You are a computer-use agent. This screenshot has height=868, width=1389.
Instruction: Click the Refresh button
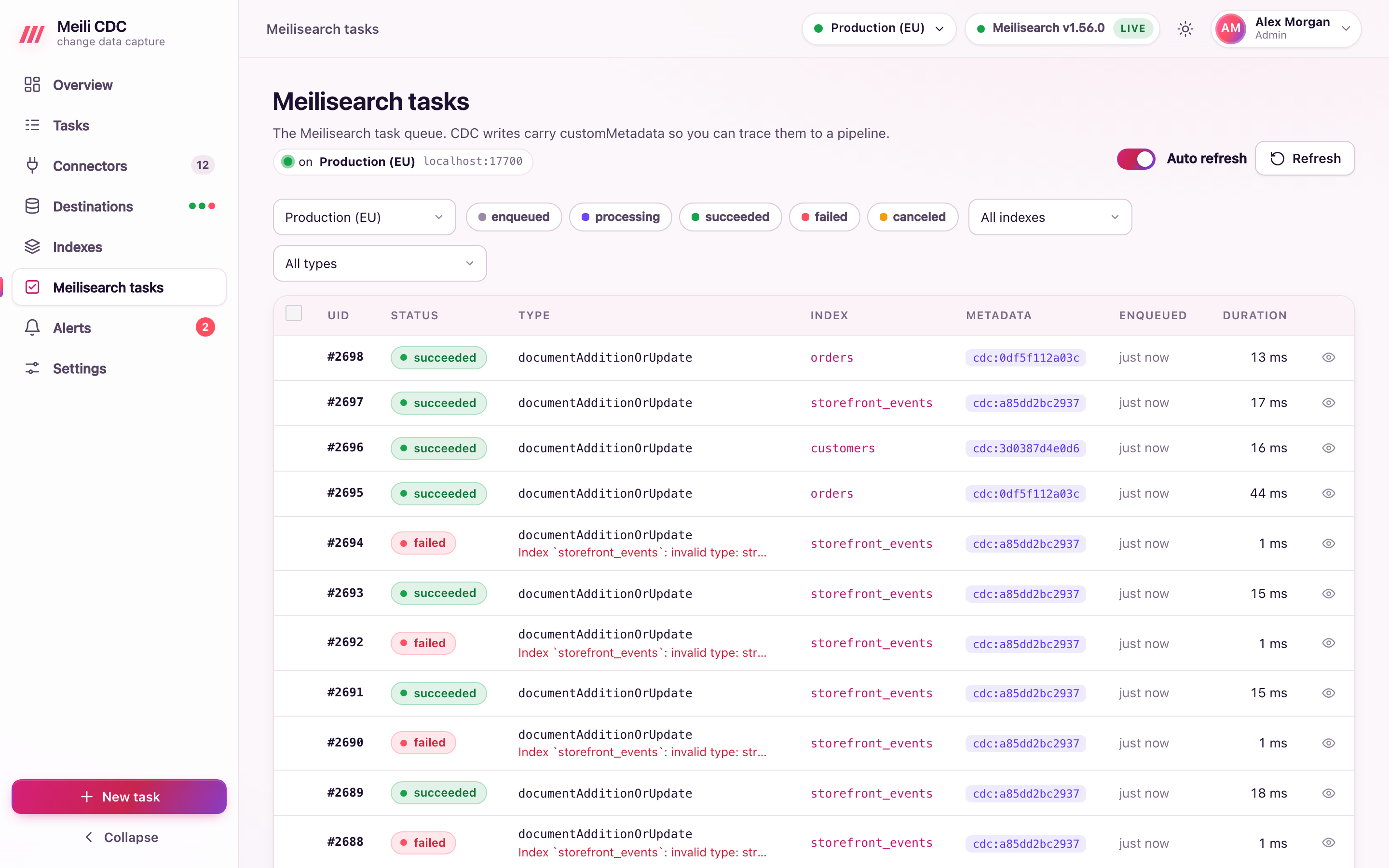pyautogui.click(x=1305, y=159)
